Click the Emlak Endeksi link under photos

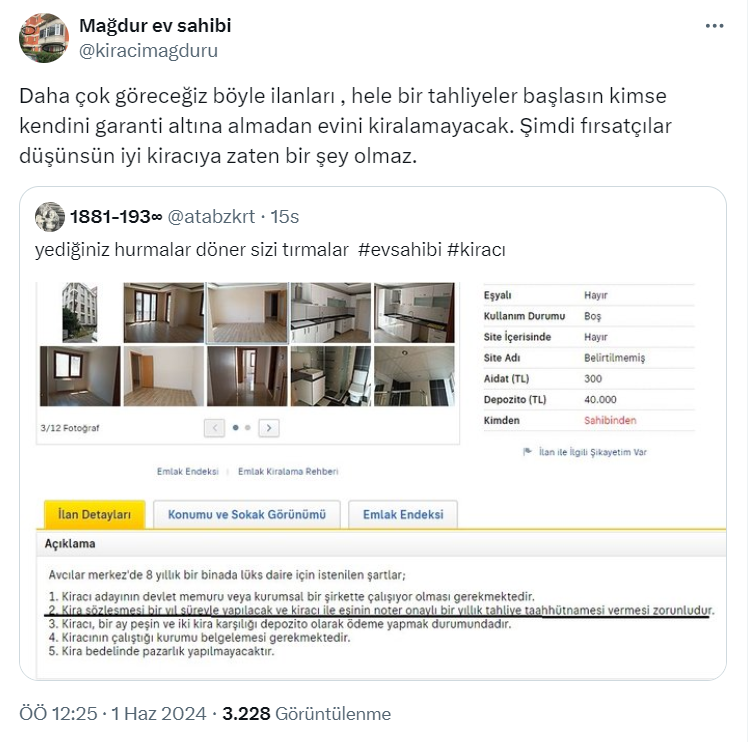click(x=188, y=471)
